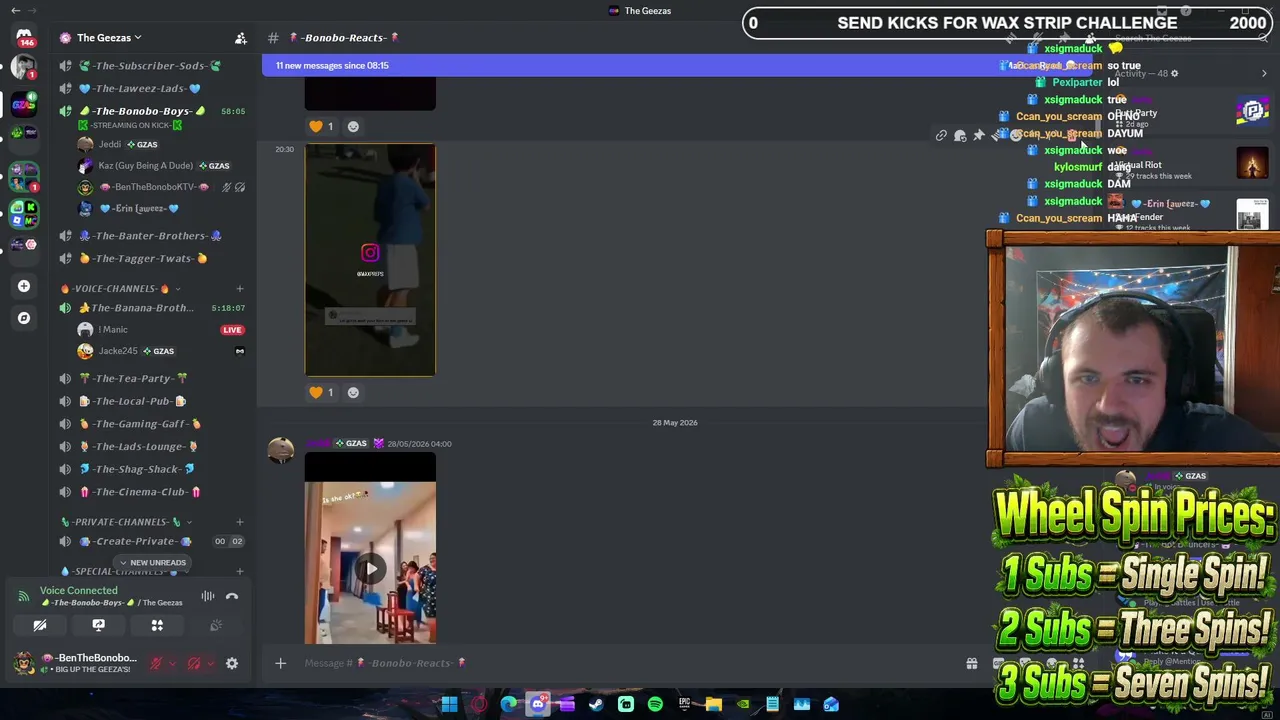Open the Discover servers compass icon
Screen dimensions: 1280x720
24,318
